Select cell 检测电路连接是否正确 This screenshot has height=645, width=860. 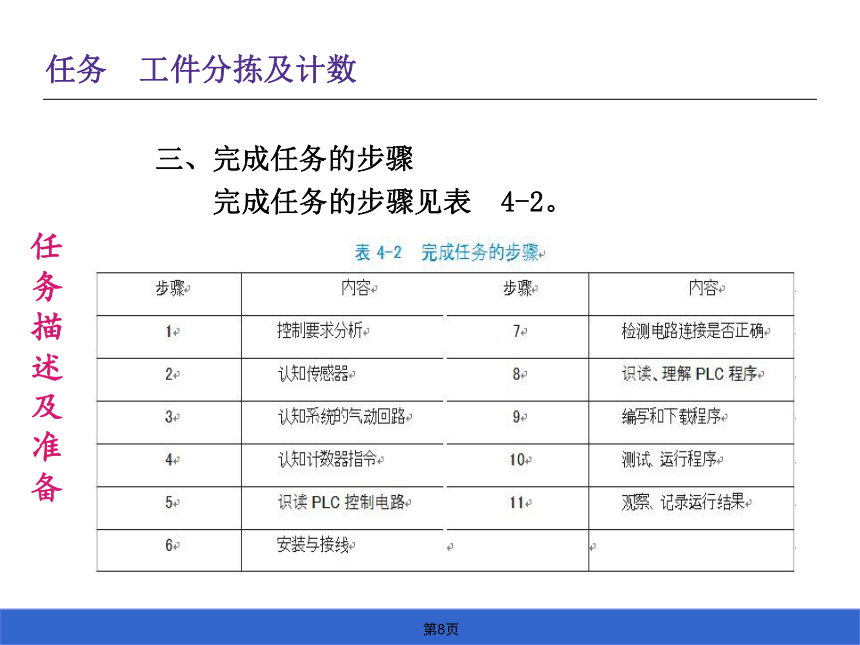[691, 337]
